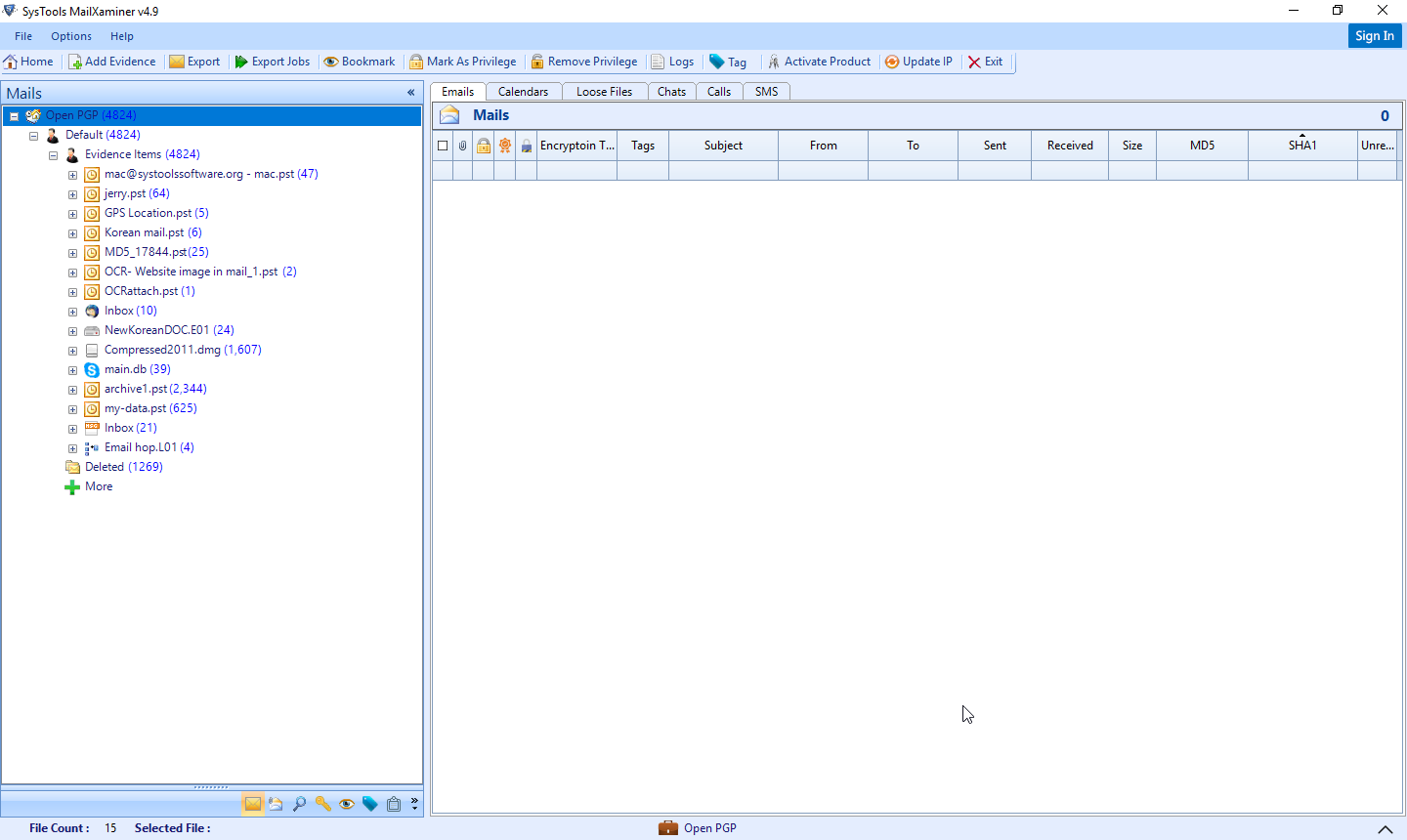The image size is (1407, 840).
Task: Sort by the Subject column header
Action: (723, 146)
